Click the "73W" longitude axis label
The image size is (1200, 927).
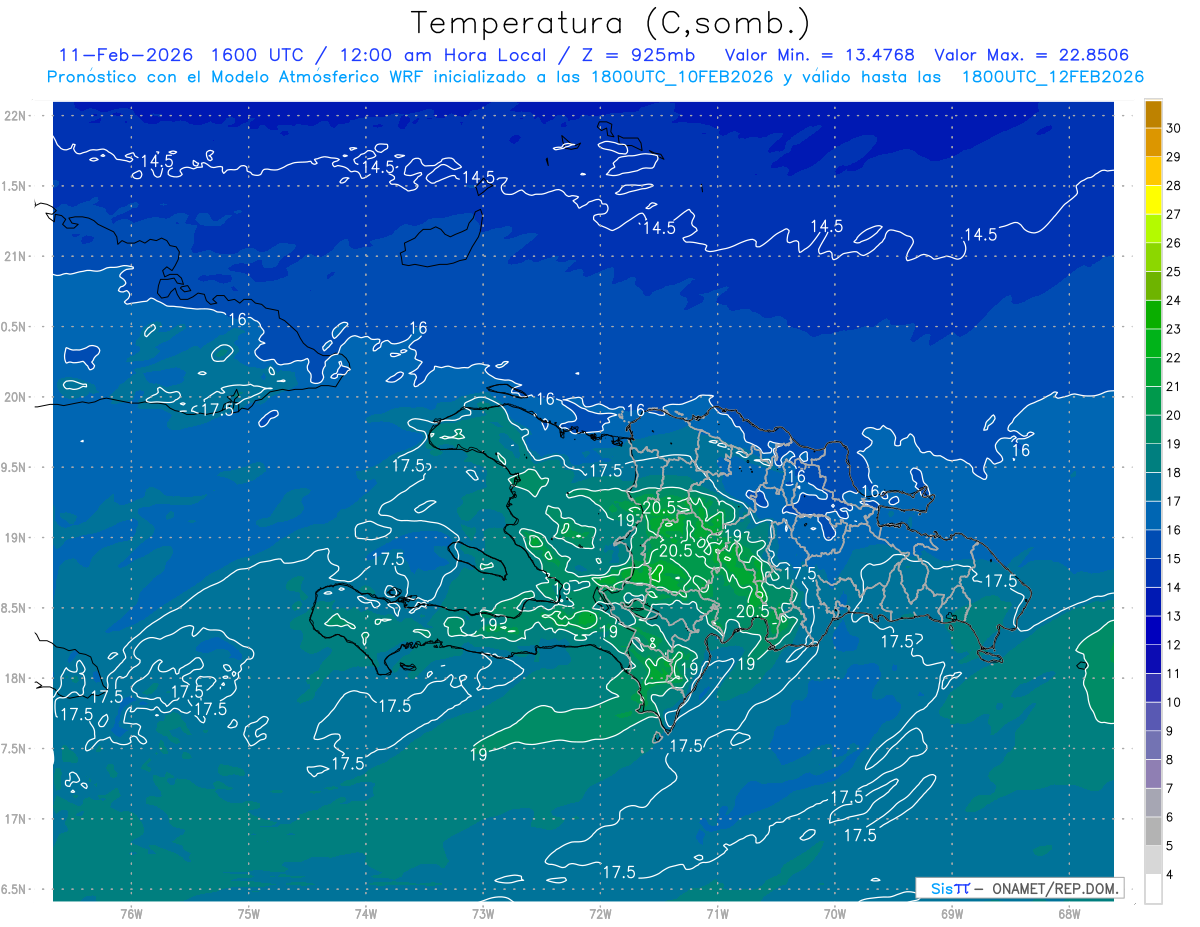point(483,914)
